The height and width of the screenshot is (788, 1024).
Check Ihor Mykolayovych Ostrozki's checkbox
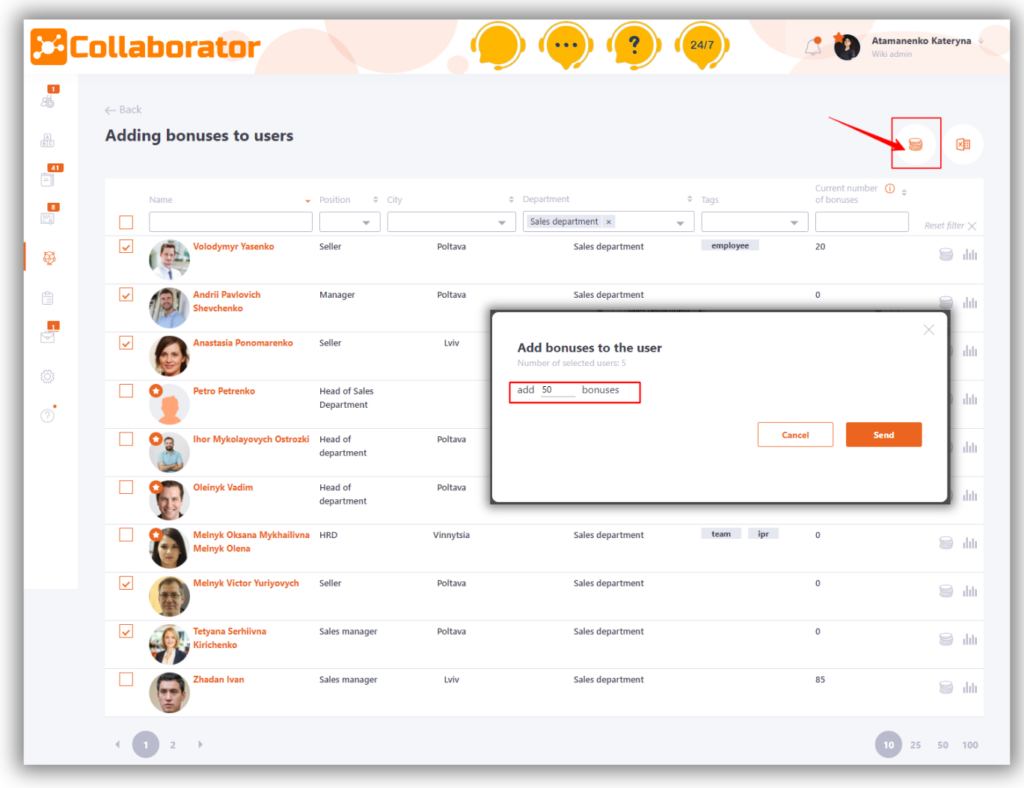126,439
